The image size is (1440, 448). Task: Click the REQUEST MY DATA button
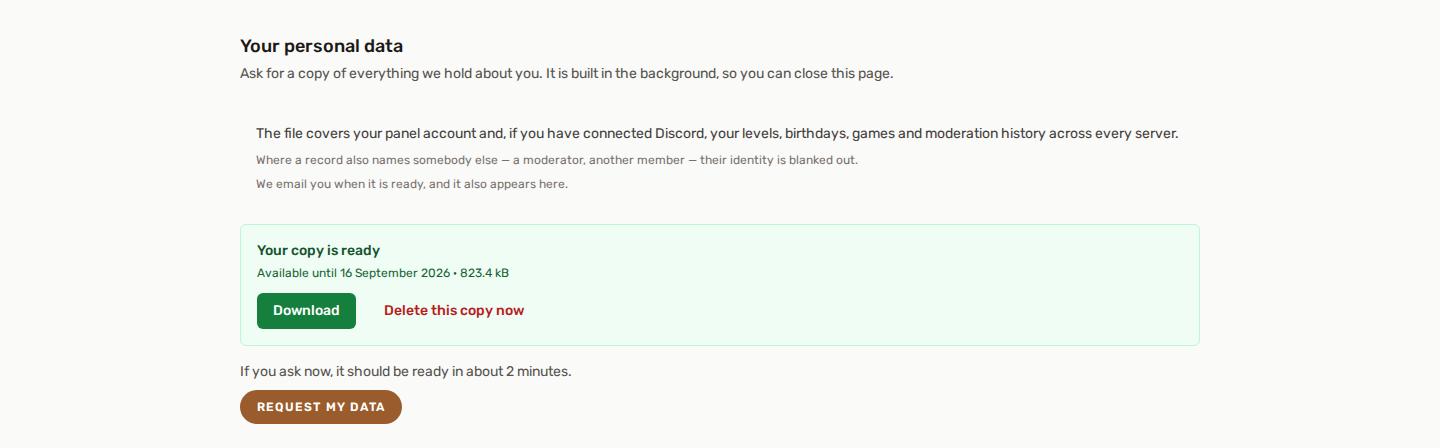point(321,407)
